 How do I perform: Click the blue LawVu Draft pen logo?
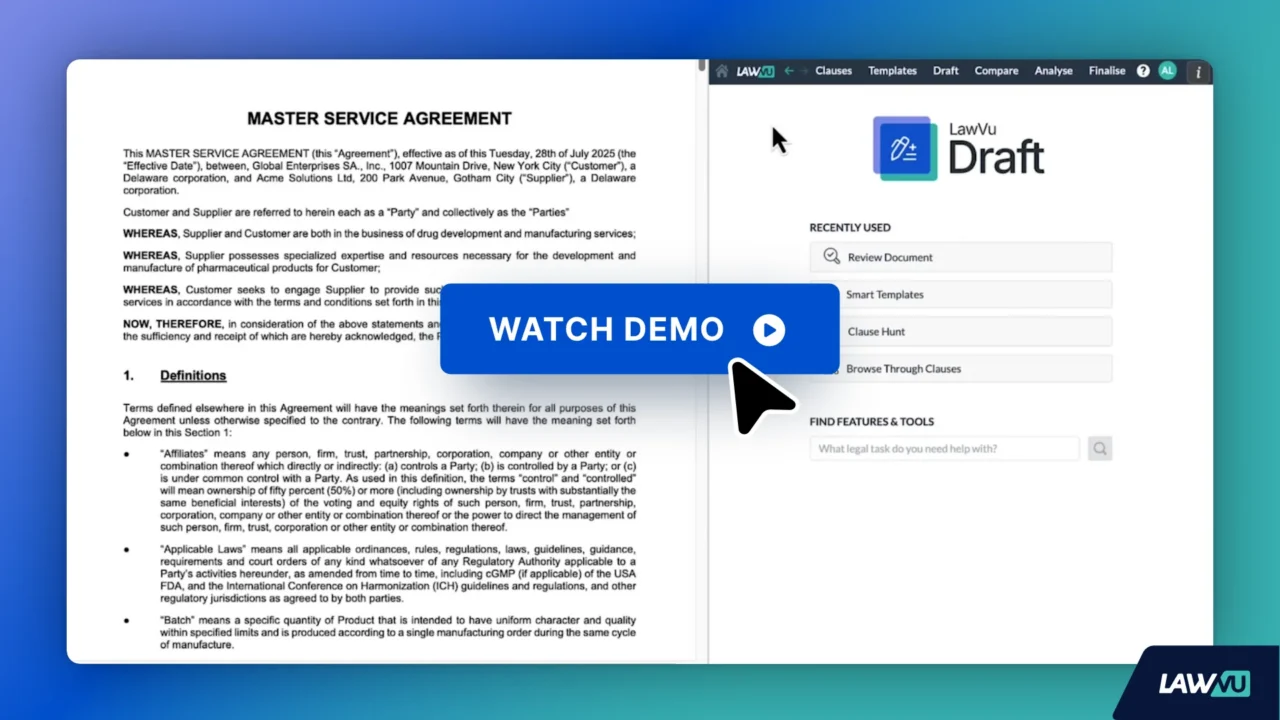(x=905, y=148)
